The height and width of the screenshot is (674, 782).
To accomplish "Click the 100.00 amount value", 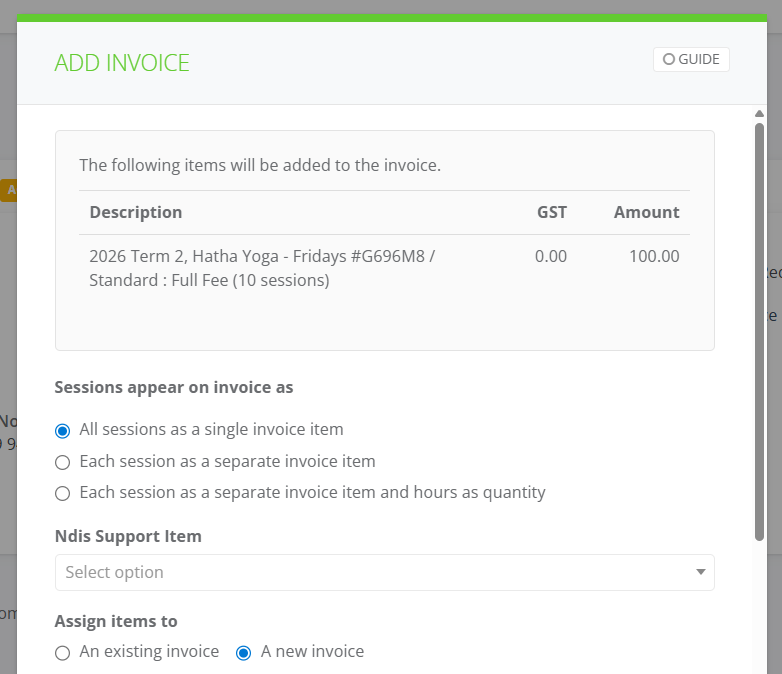I will (x=654, y=256).
